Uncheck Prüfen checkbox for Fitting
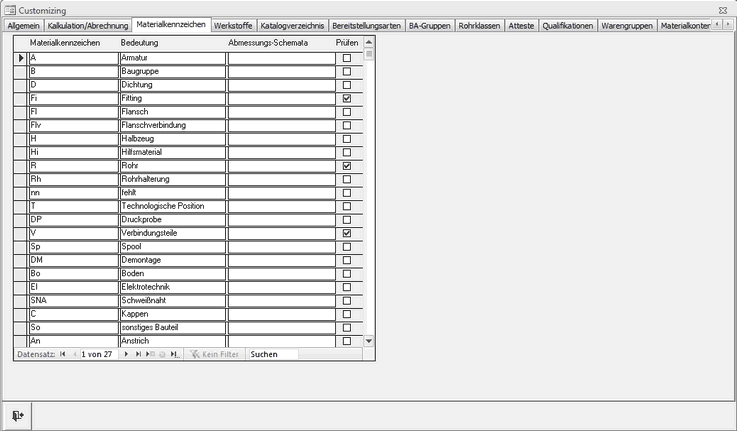737x431 pixels. coord(347,99)
